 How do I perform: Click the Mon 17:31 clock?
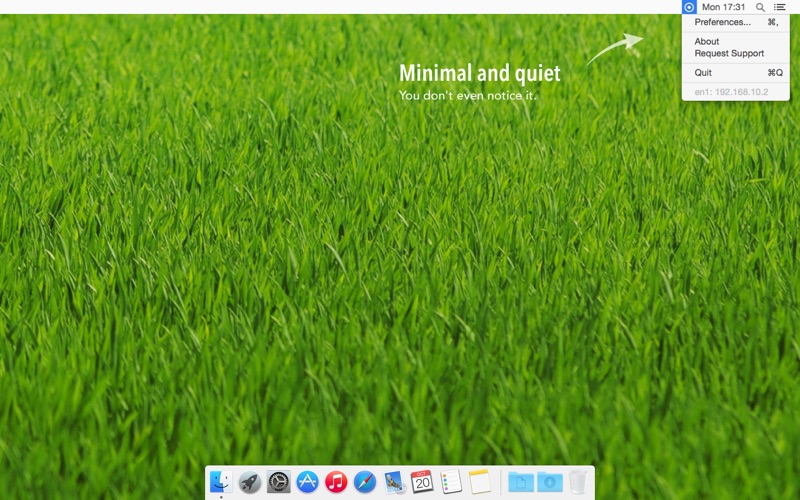(x=723, y=7)
